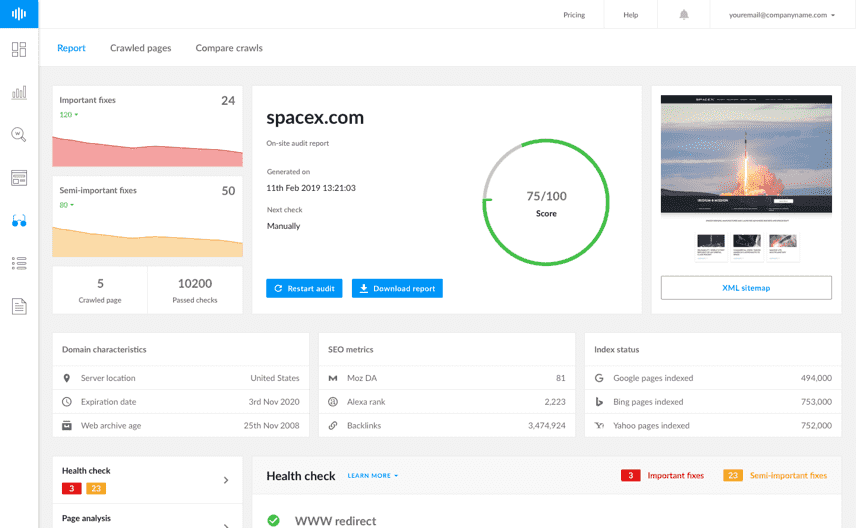Click the red 3 badge in Health check sidebar

(72, 488)
